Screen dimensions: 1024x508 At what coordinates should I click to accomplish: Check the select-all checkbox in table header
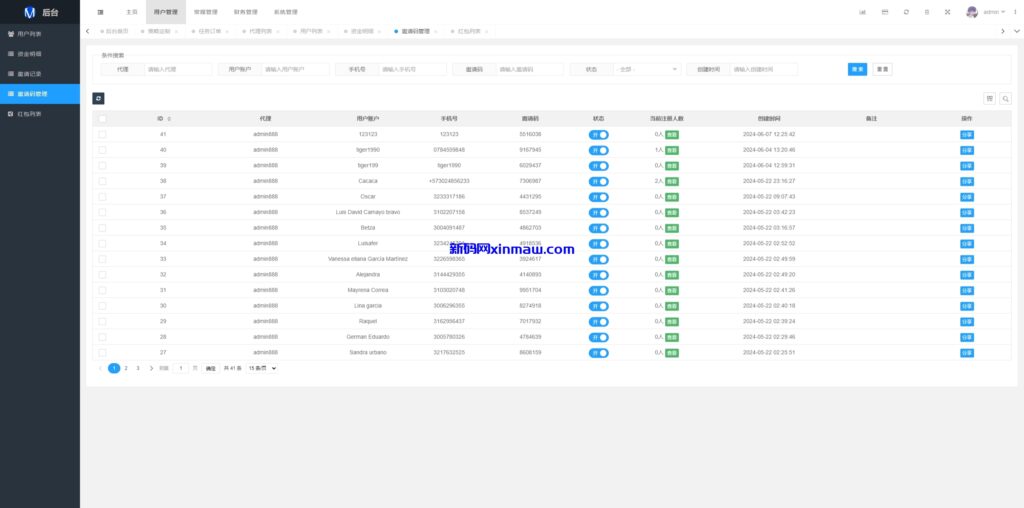click(x=102, y=118)
